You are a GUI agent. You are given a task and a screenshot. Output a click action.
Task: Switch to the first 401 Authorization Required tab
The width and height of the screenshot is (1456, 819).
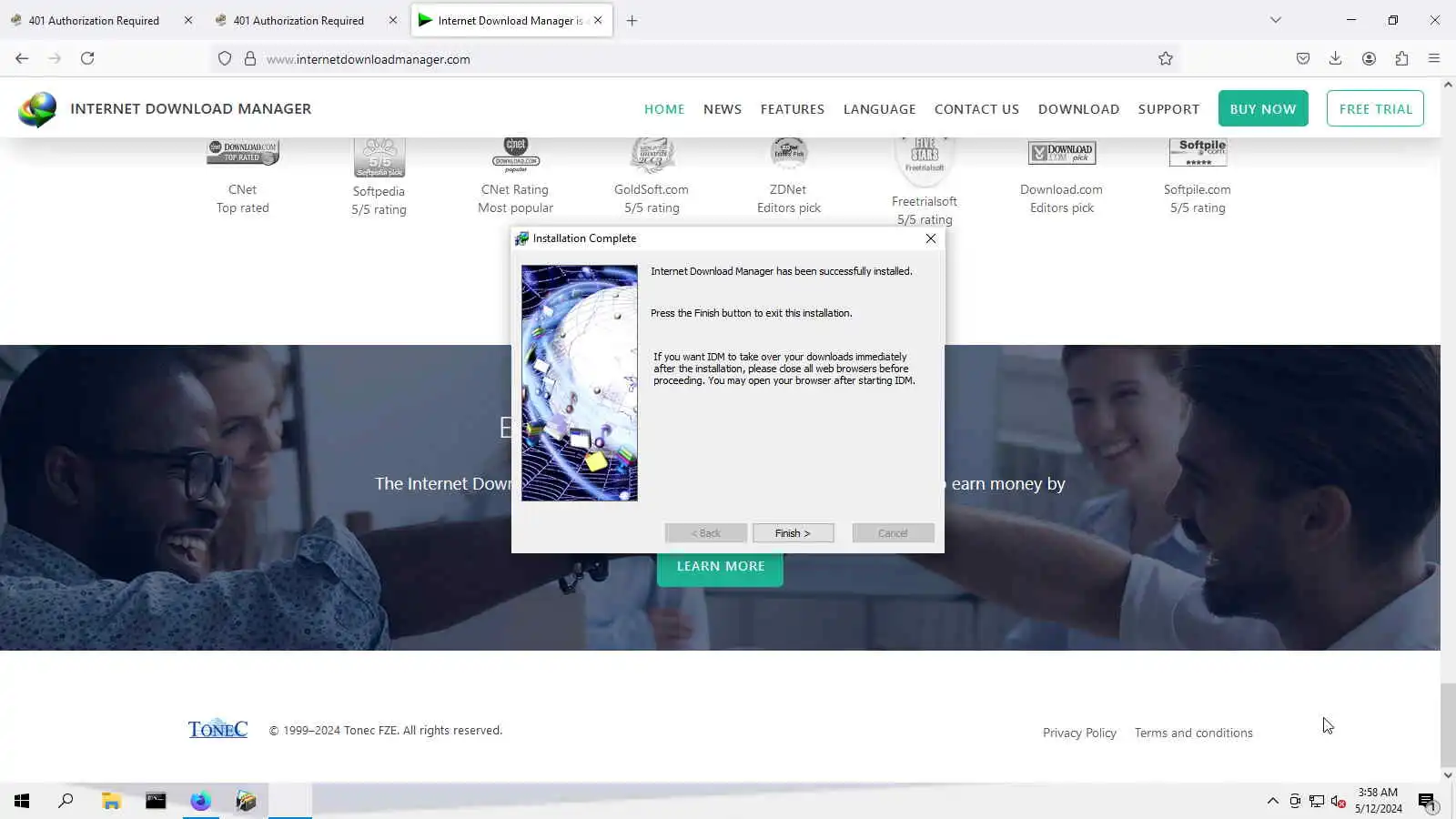point(94,20)
